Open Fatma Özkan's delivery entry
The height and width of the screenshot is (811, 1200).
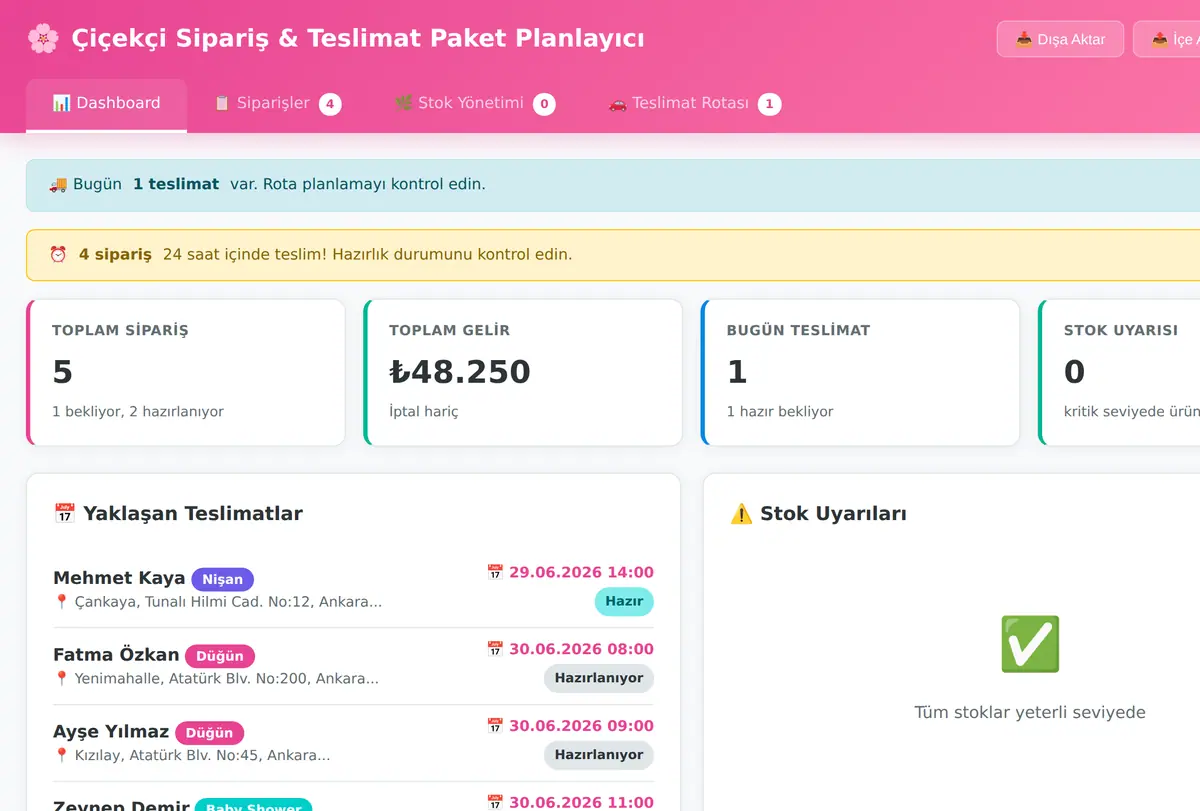coord(353,666)
